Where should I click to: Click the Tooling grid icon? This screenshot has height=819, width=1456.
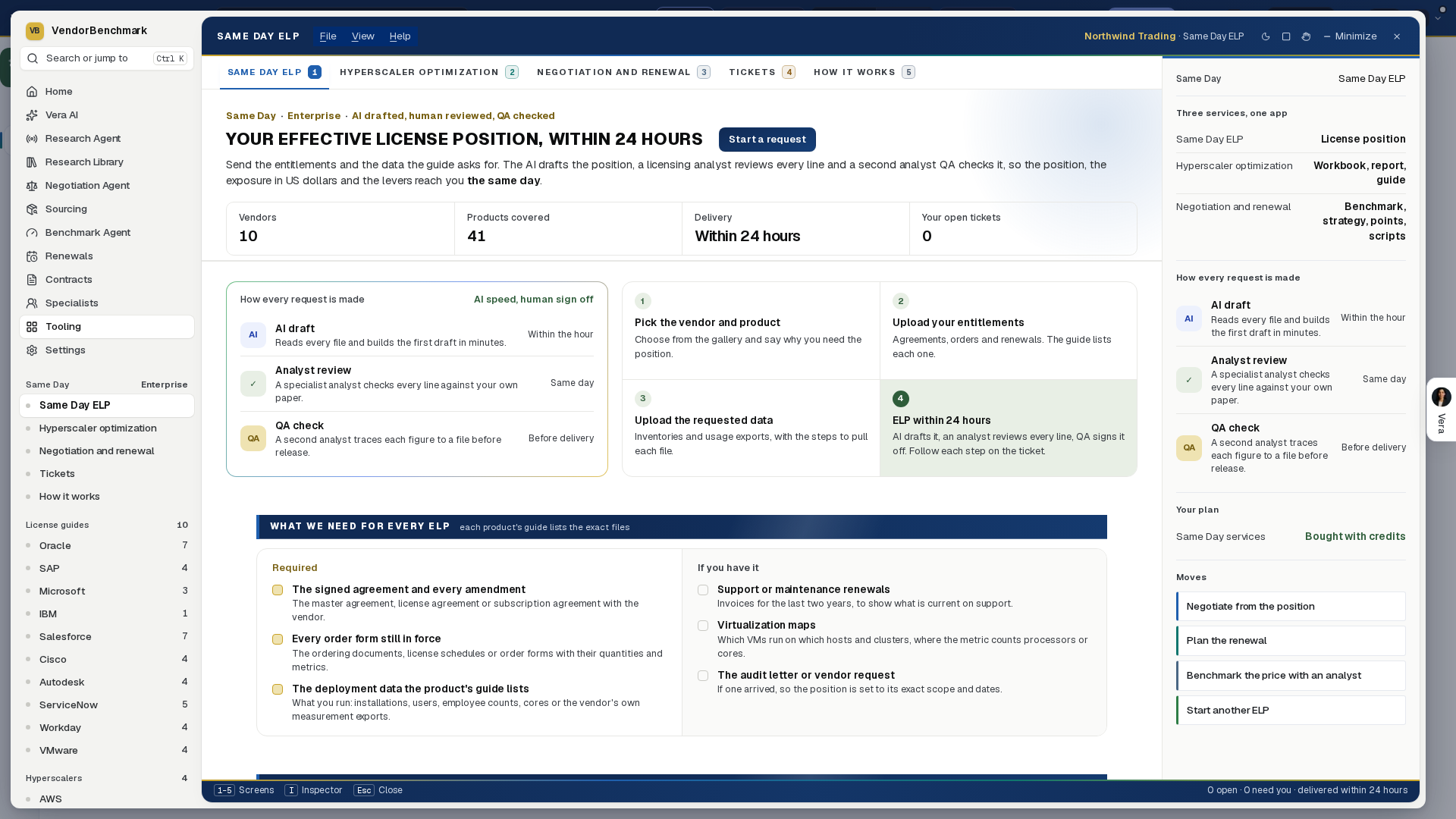point(32,327)
